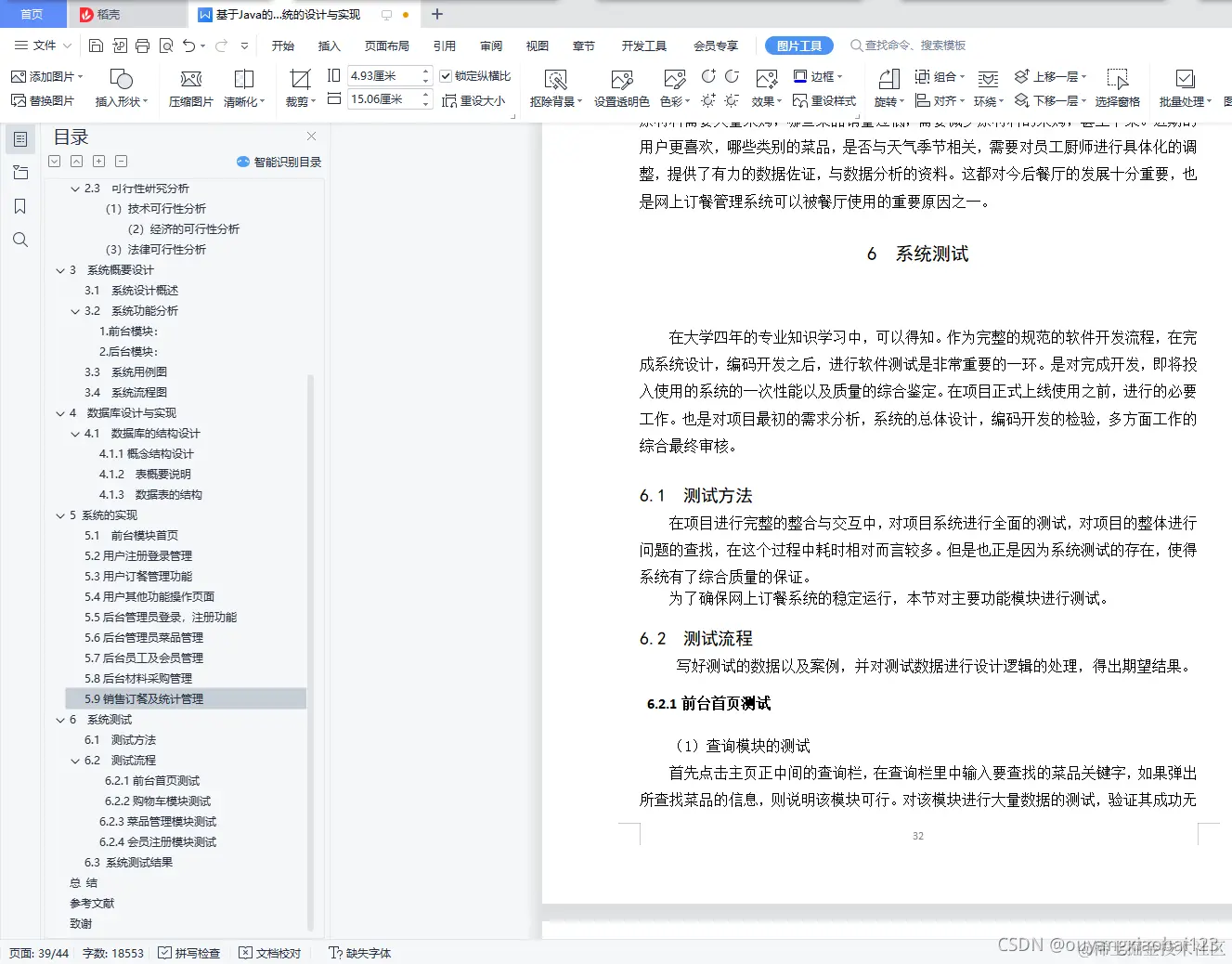
Task: Increase image height using the 4.93厘米 stepper arrow
Action: (x=426, y=72)
